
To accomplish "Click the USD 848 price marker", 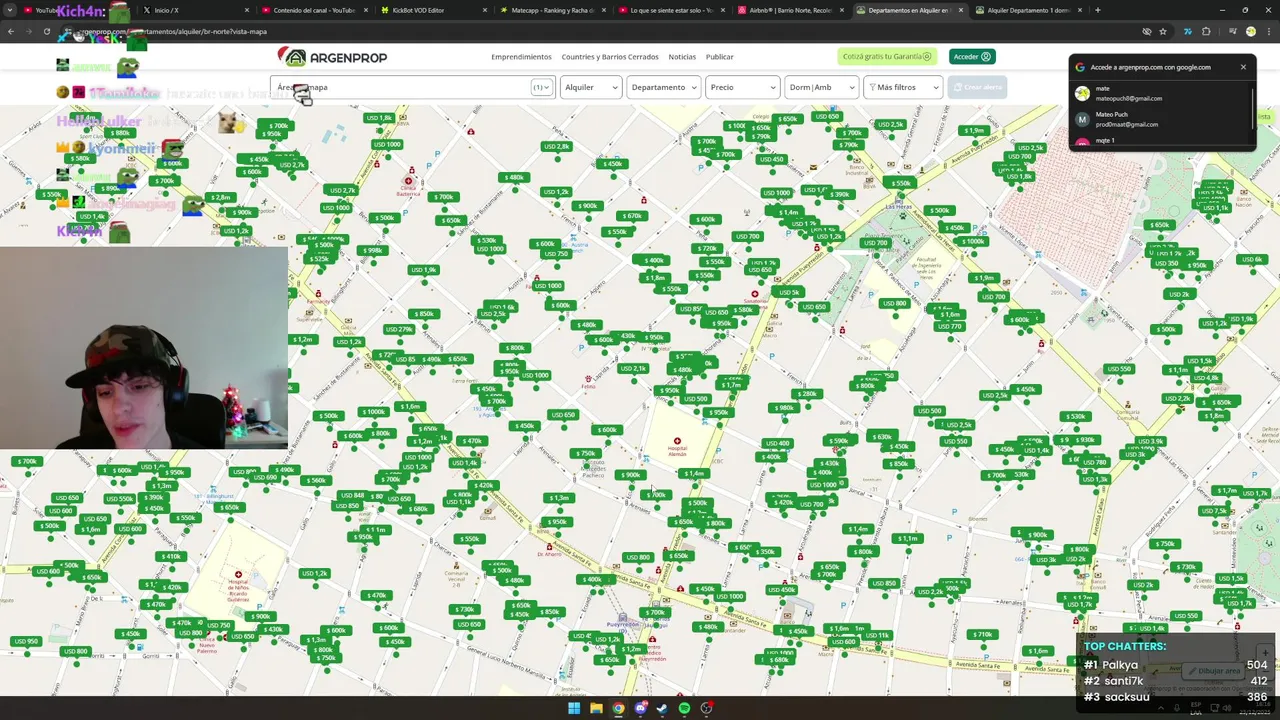I will click(x=352, y=495).
